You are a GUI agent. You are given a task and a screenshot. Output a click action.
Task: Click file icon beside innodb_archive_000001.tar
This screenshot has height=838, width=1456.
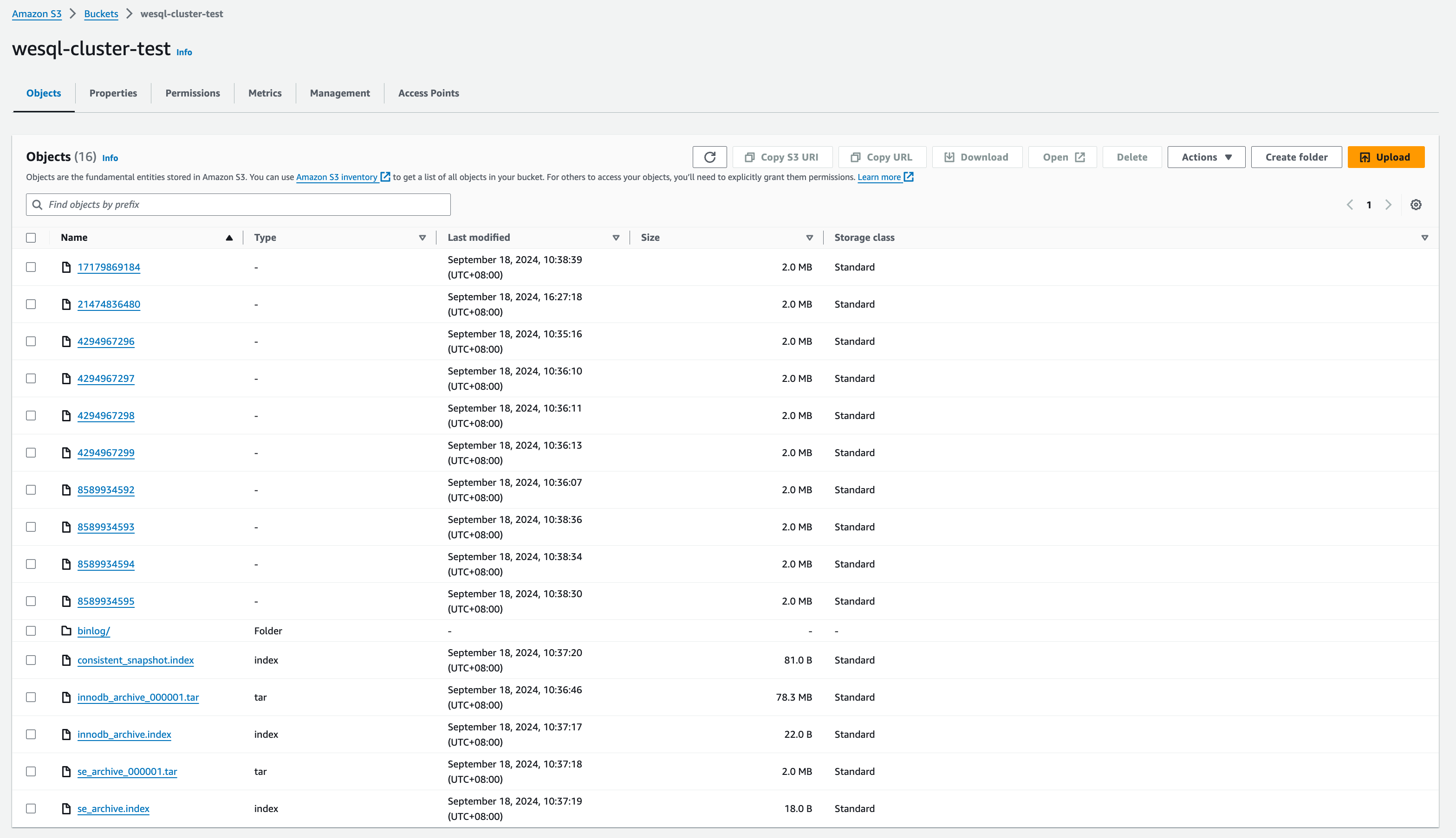66,697
